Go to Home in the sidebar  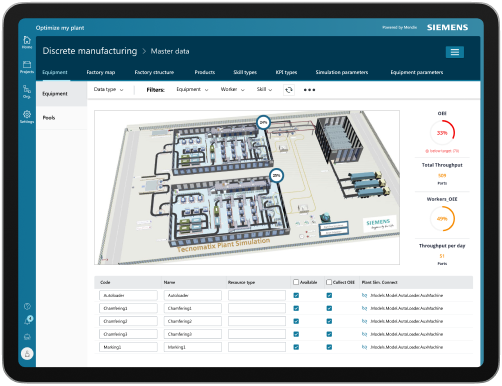tap(27, 42)
